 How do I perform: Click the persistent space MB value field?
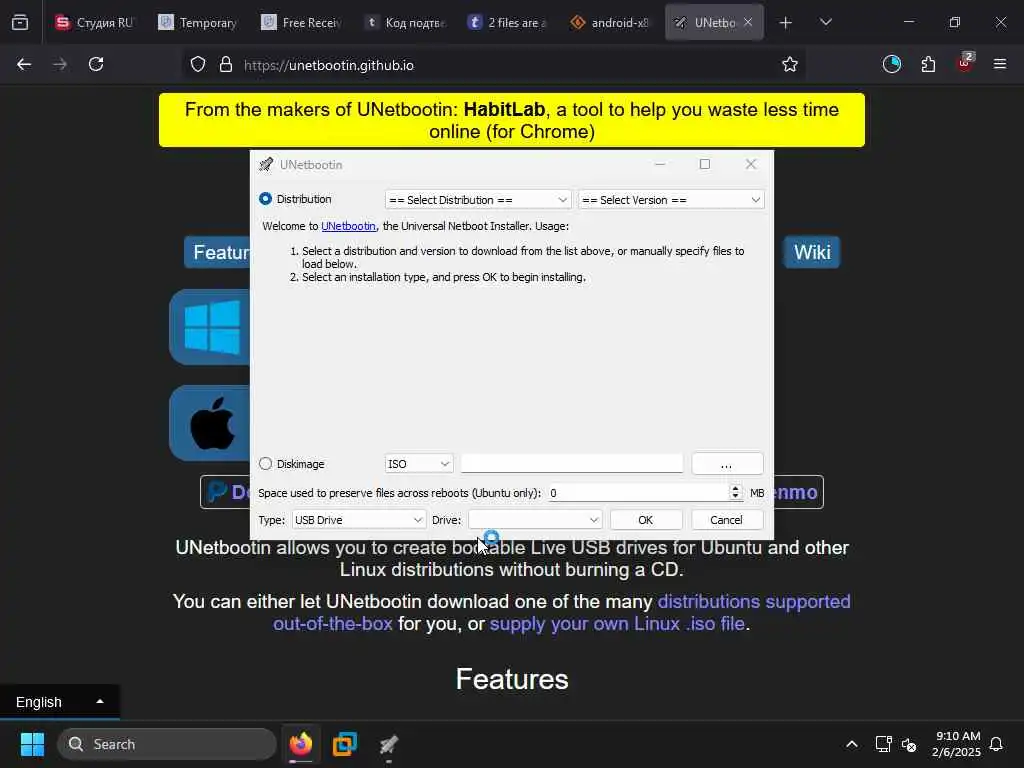(637, 492)
